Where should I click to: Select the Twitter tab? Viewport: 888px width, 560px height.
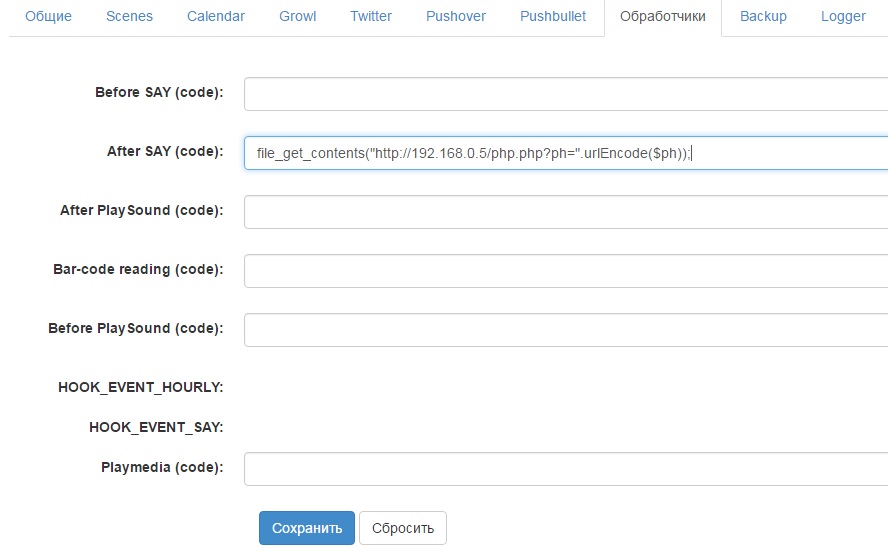371,17
